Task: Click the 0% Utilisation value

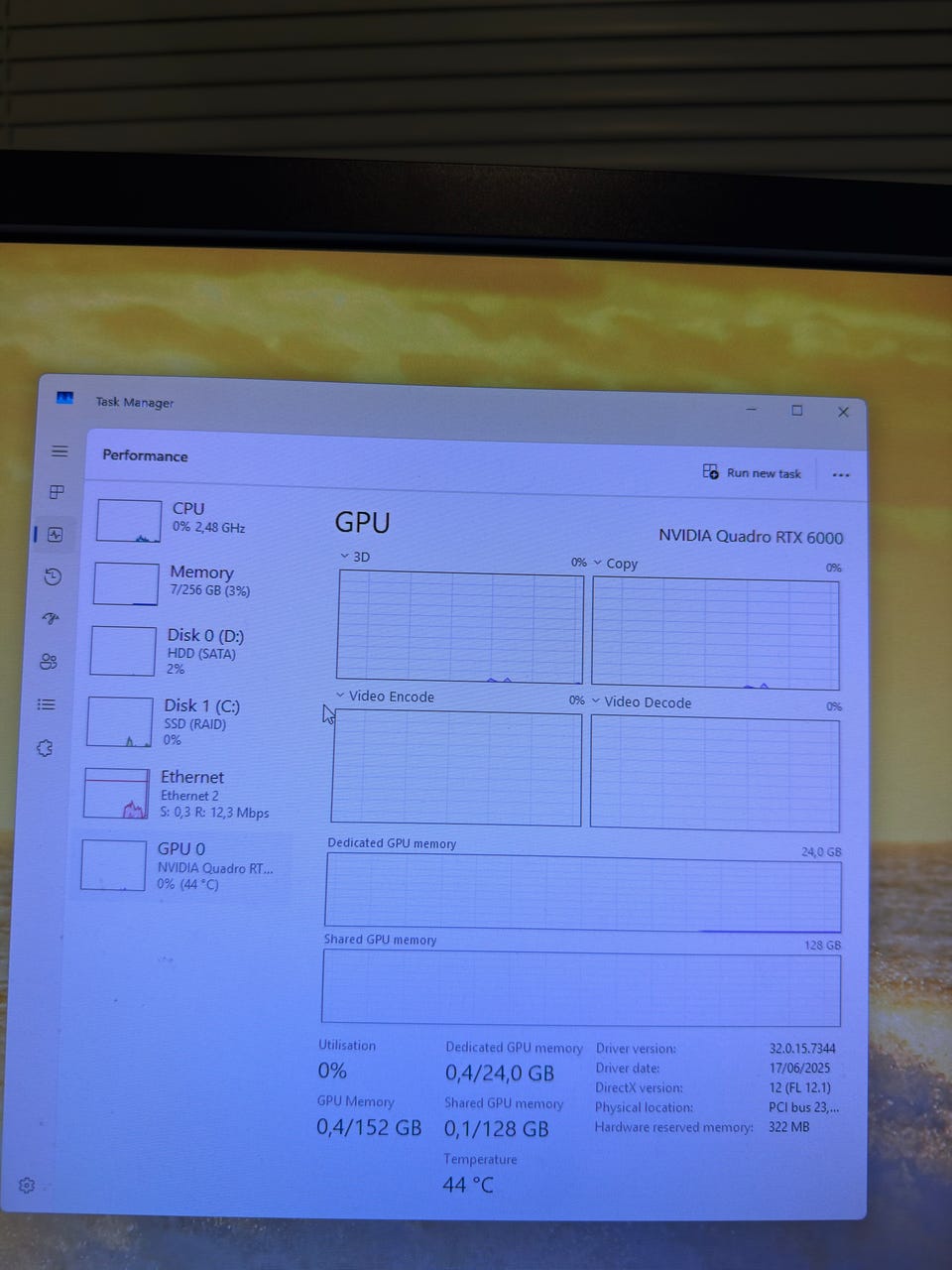Action: click(x=332, y=1071)
